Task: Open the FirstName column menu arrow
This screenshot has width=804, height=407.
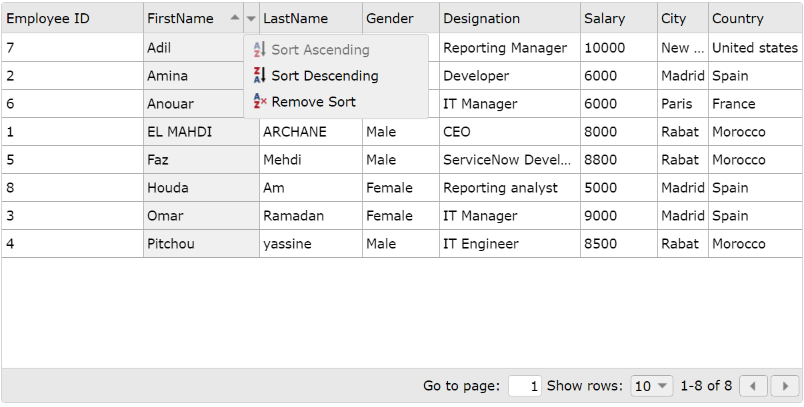Action: [251, 18]
